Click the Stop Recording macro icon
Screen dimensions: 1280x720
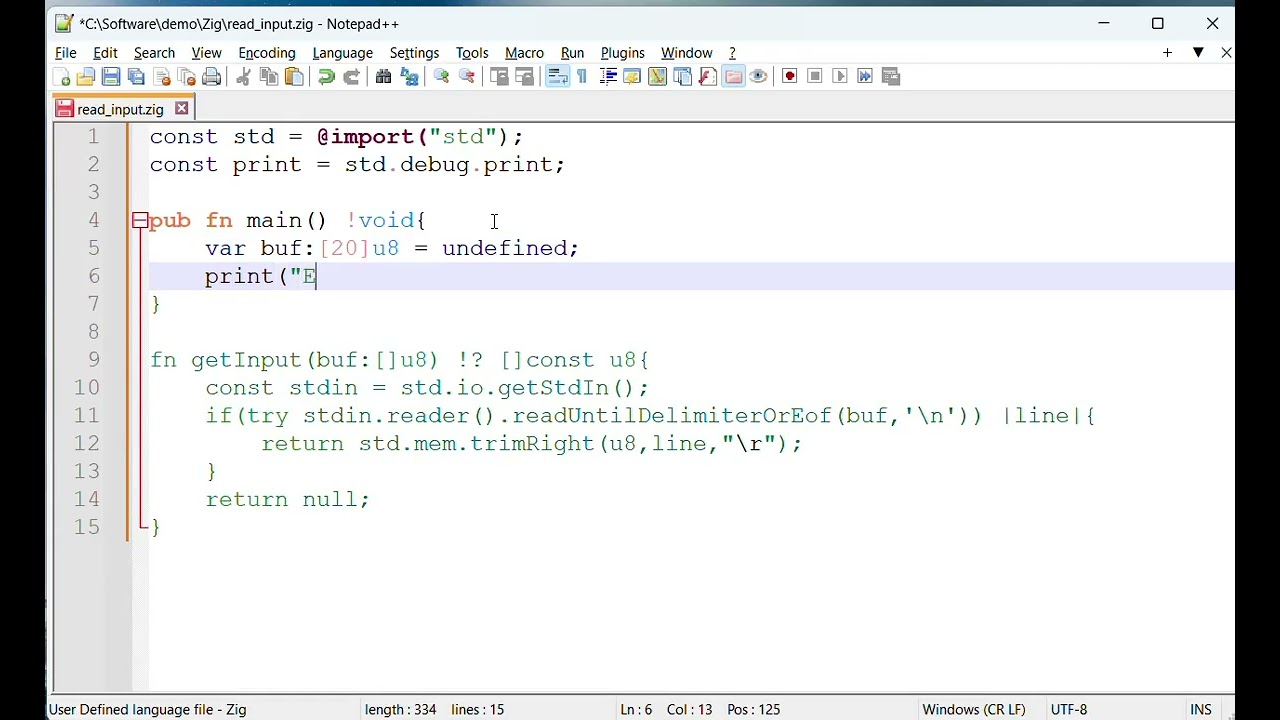815,77
